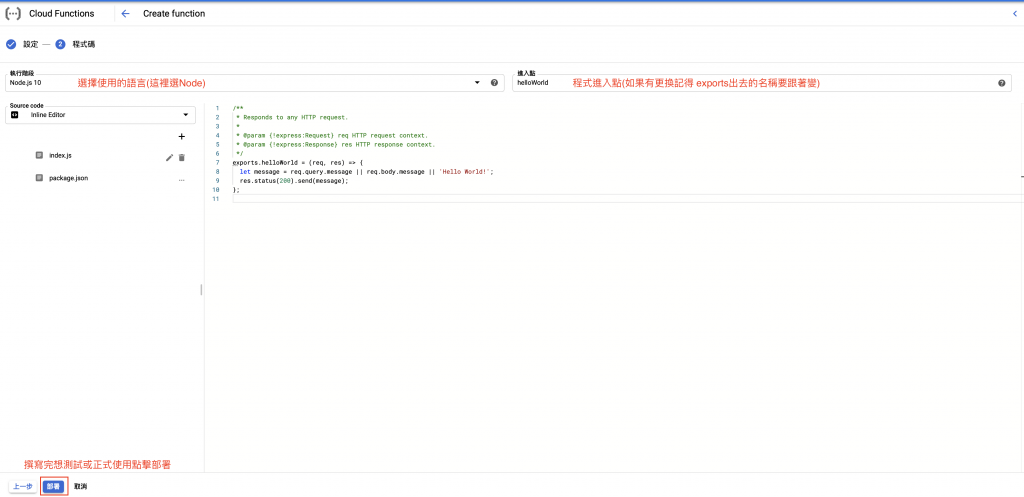
Task: Click the Cloud Functions logo icon
Action: [12, 14]
